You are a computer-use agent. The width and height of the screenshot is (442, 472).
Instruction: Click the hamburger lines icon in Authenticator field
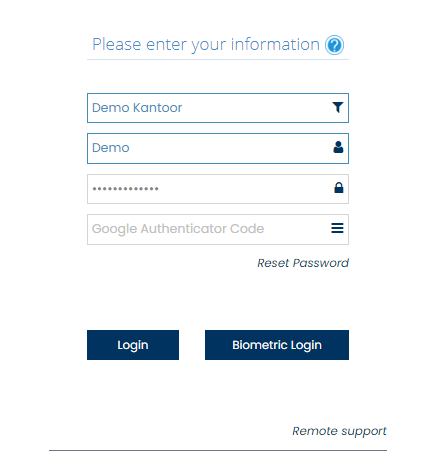click(337, 228)
